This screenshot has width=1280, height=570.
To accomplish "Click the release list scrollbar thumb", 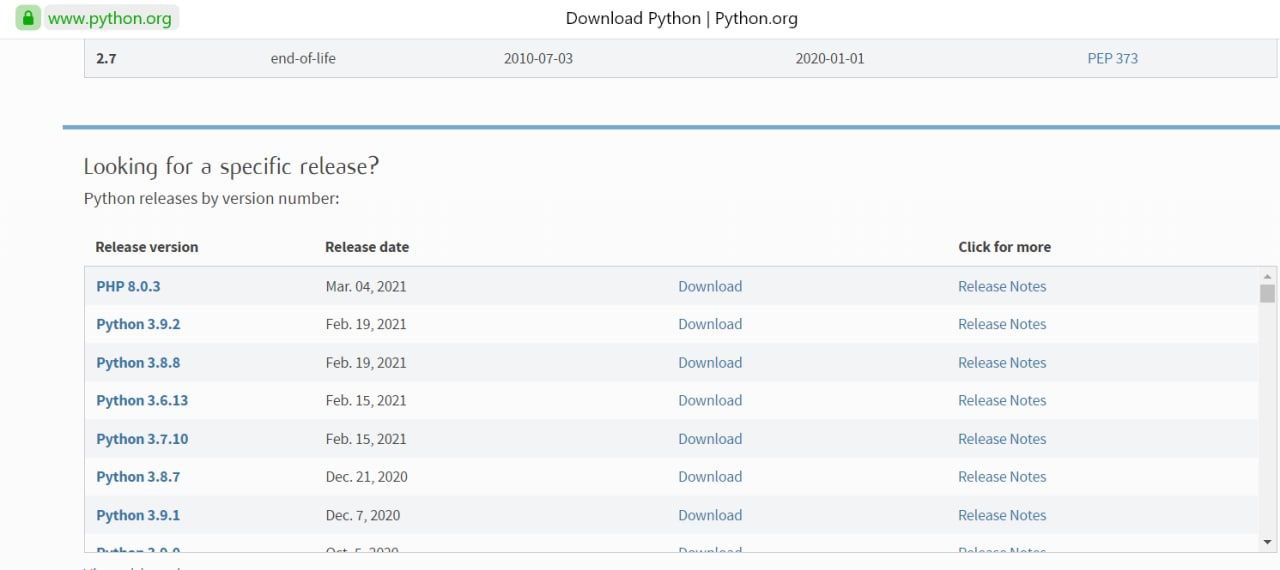I will 1267,293.
